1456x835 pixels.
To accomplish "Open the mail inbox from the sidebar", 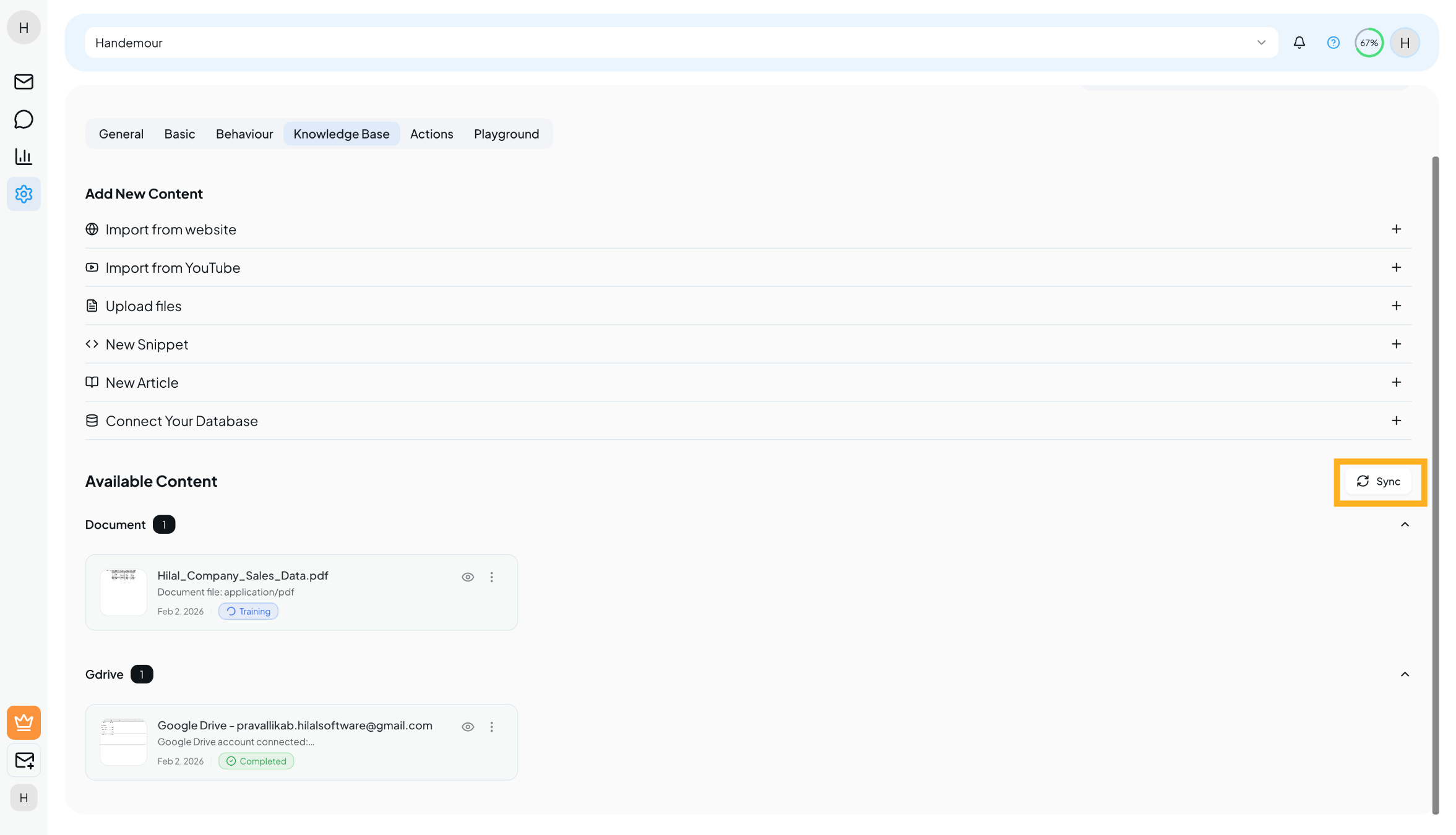I will click(24, 82).
